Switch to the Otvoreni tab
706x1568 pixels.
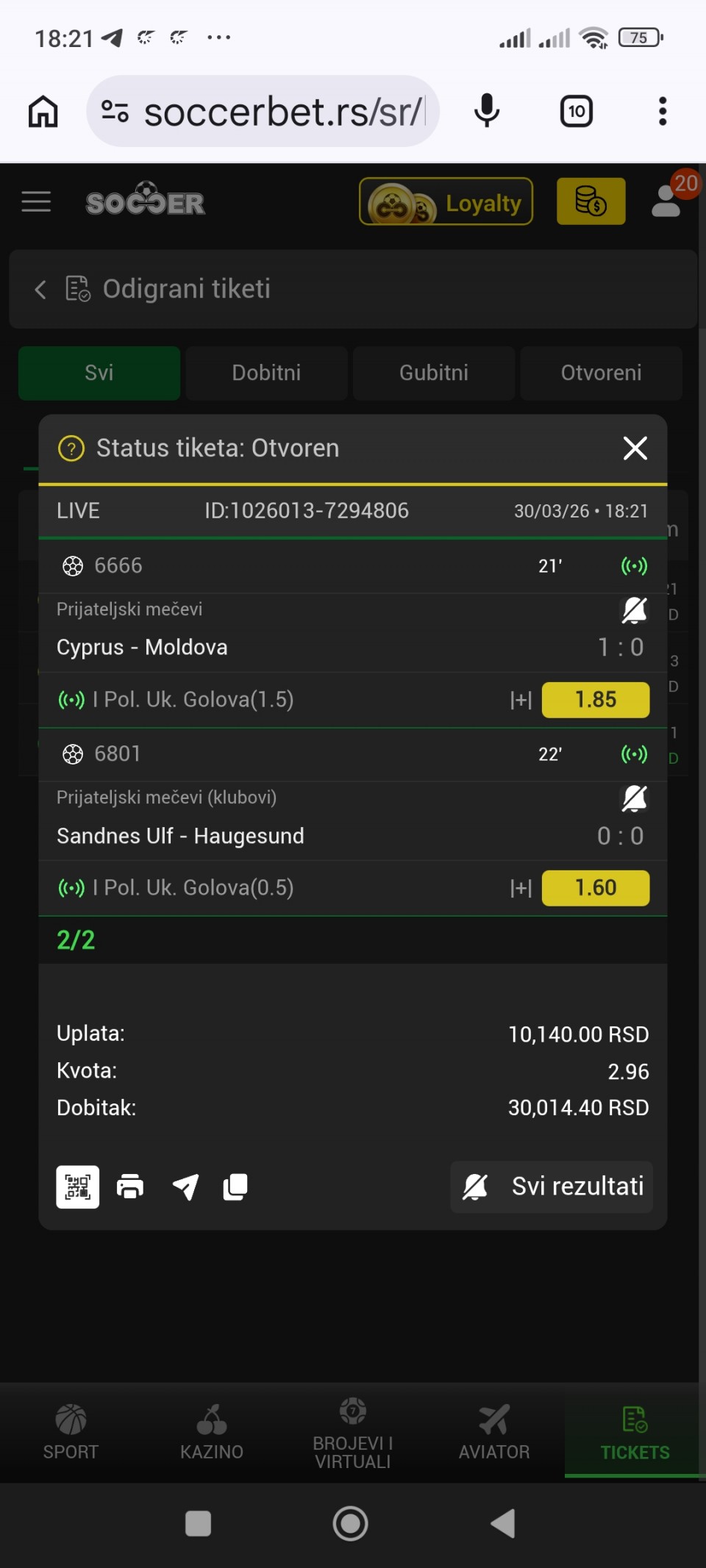601,373
